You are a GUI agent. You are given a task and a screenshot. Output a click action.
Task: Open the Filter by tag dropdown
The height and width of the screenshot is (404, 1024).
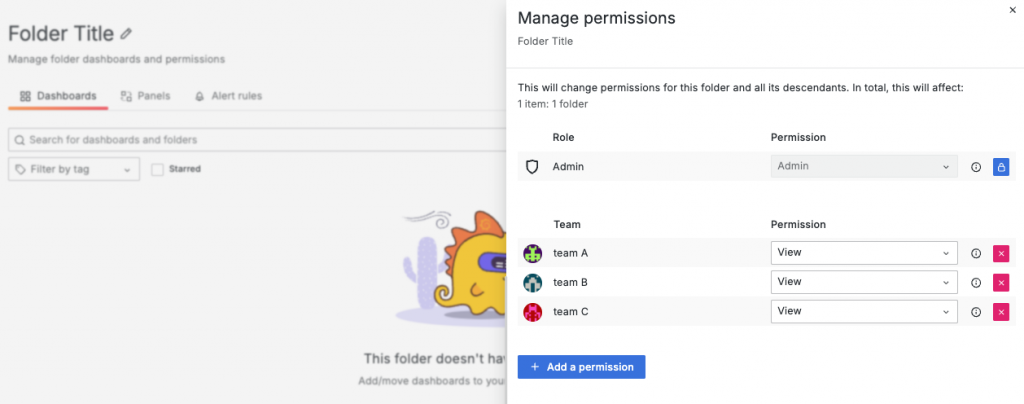click(74, 169)
